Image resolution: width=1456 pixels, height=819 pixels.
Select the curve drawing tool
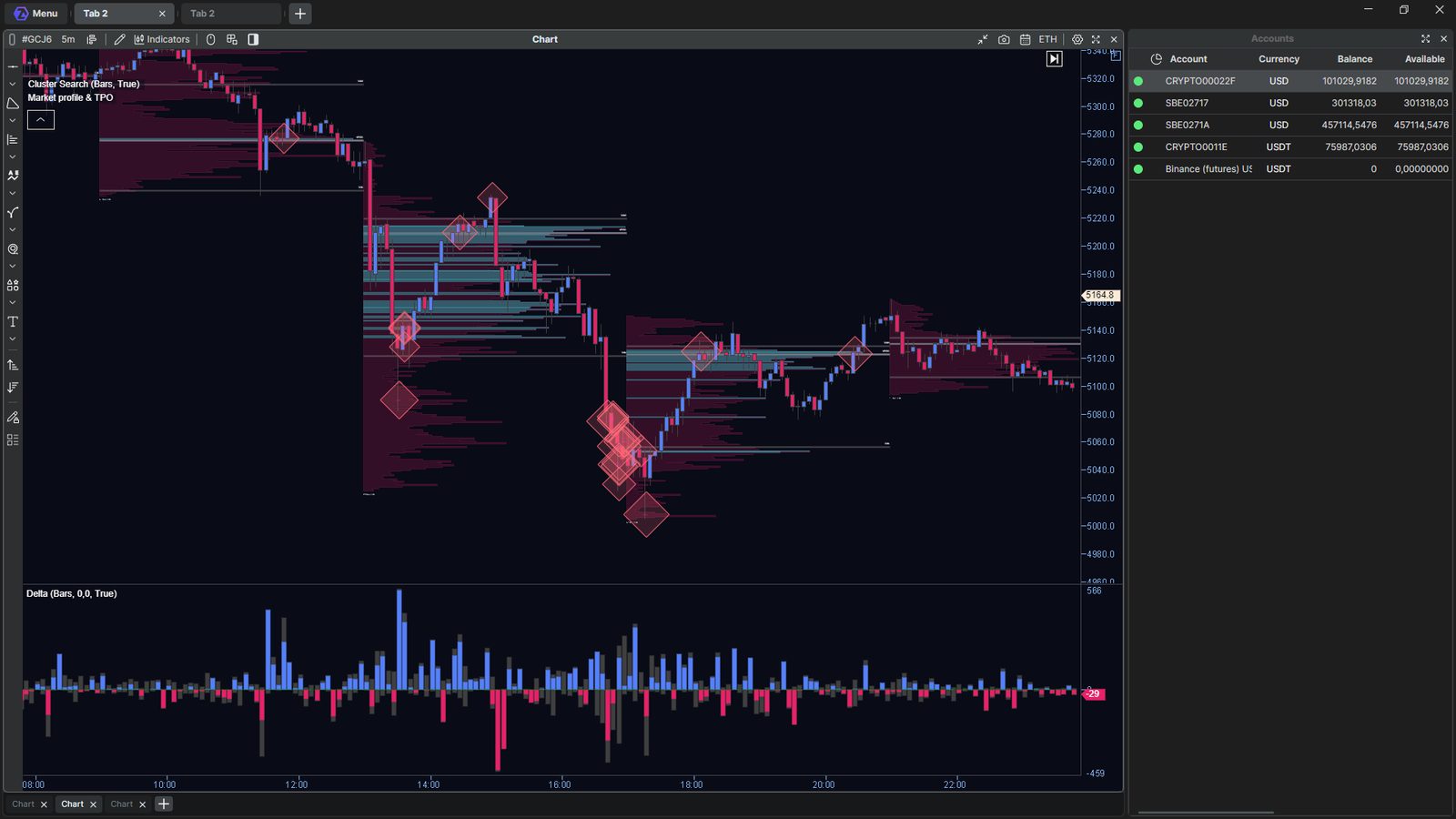pyautogui.click(x=13, y=212)
